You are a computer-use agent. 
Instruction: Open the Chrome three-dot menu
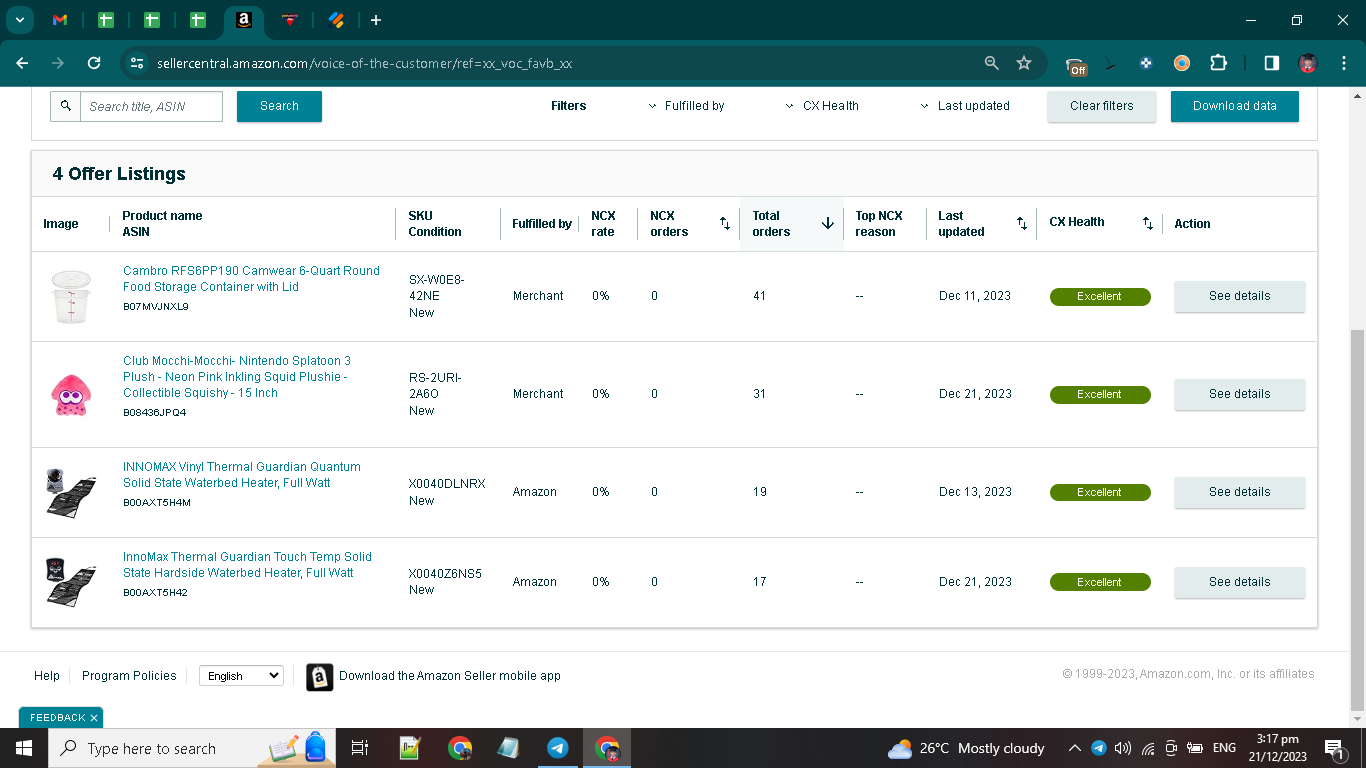pyautogui.click(x=1343, y=63)
